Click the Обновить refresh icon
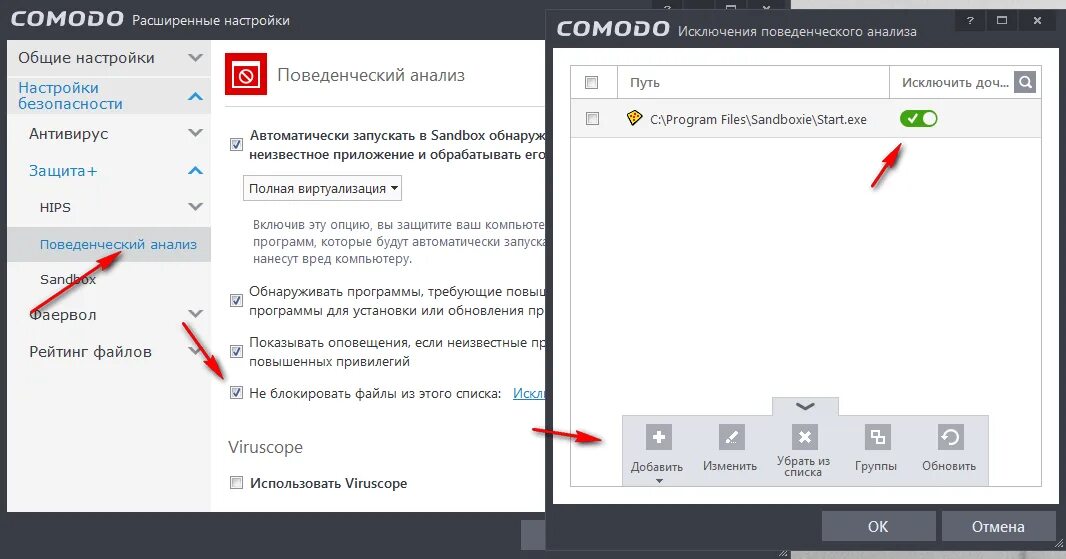This screenshot has height=559, width=1066. point(950,437)
